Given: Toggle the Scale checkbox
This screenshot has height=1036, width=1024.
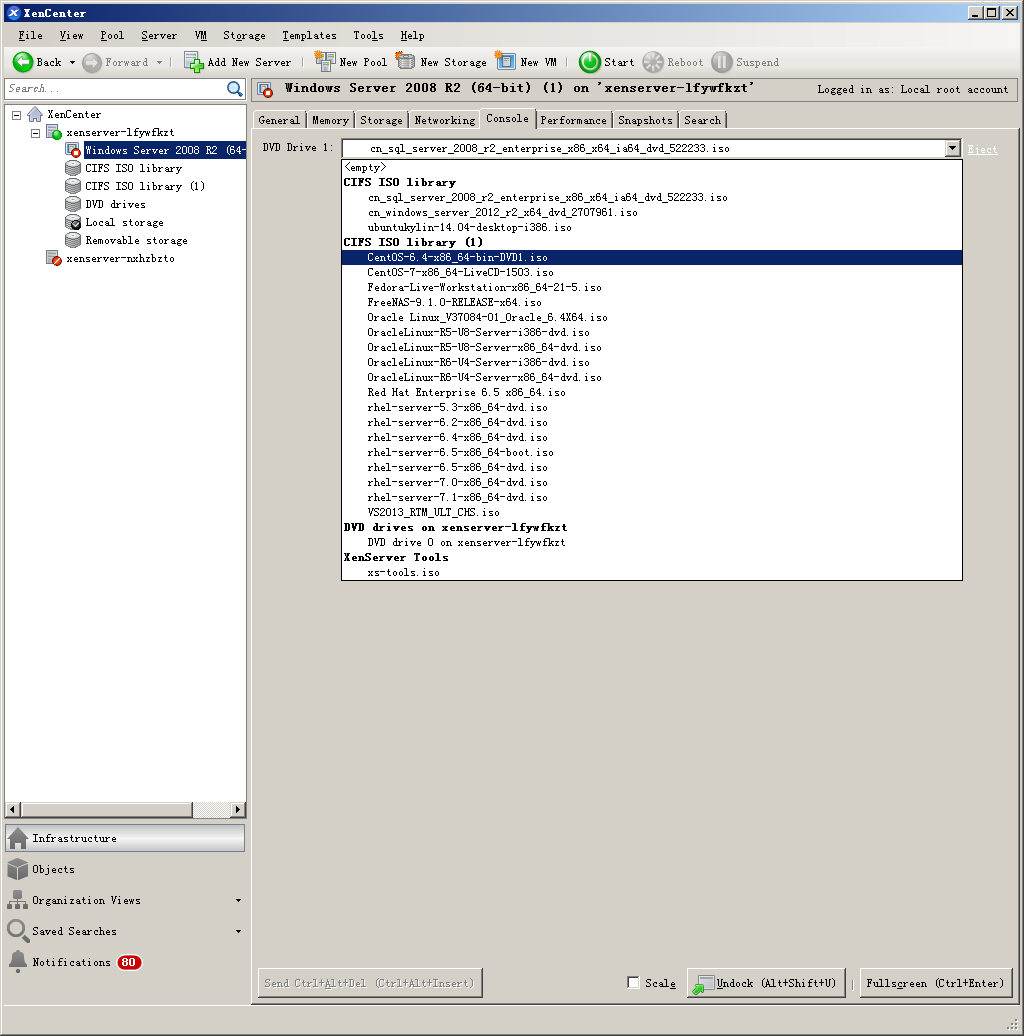Looking at the screenshot, I should point(633,982).
